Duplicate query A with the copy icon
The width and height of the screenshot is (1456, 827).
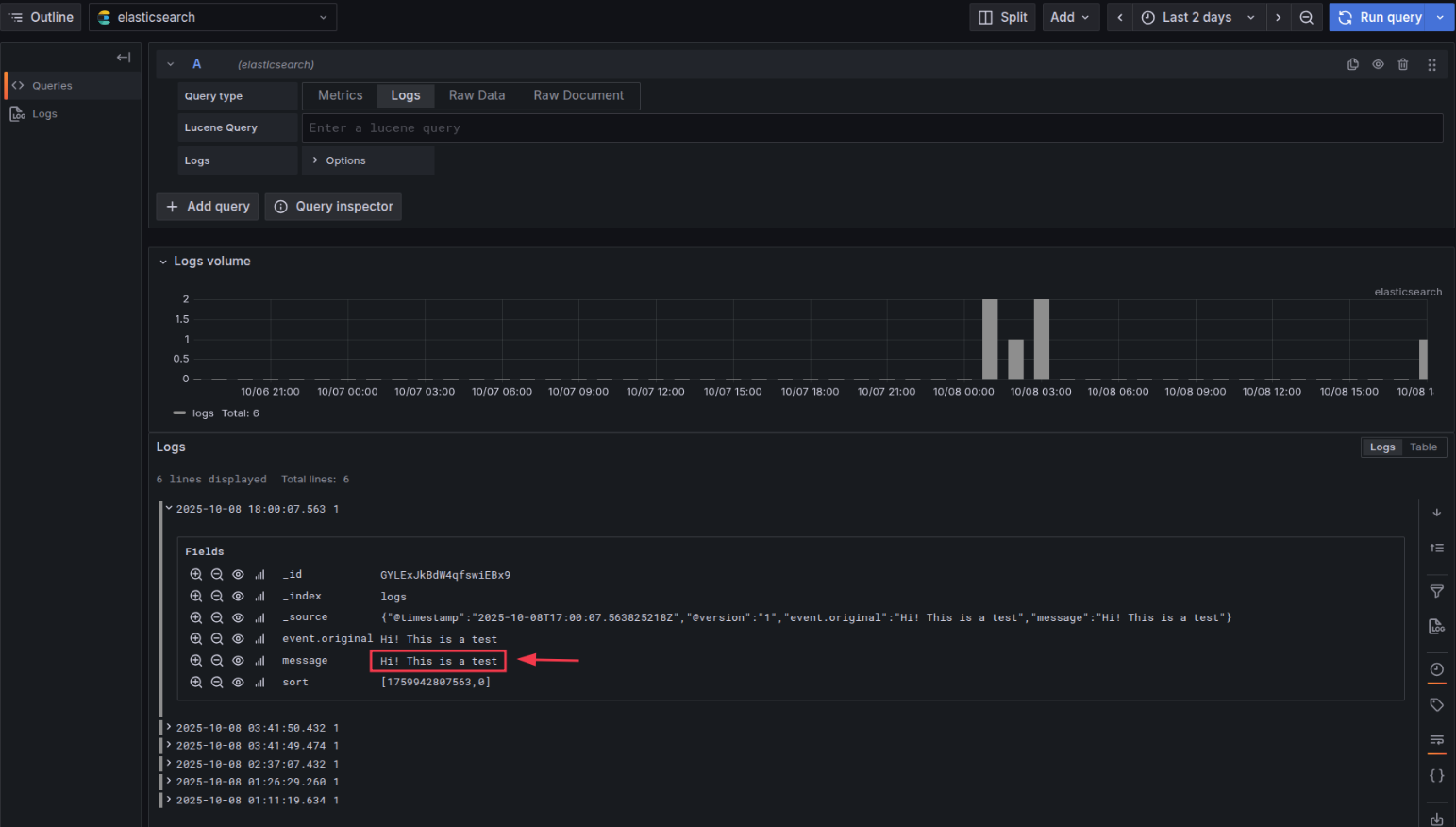[1353, 64]
